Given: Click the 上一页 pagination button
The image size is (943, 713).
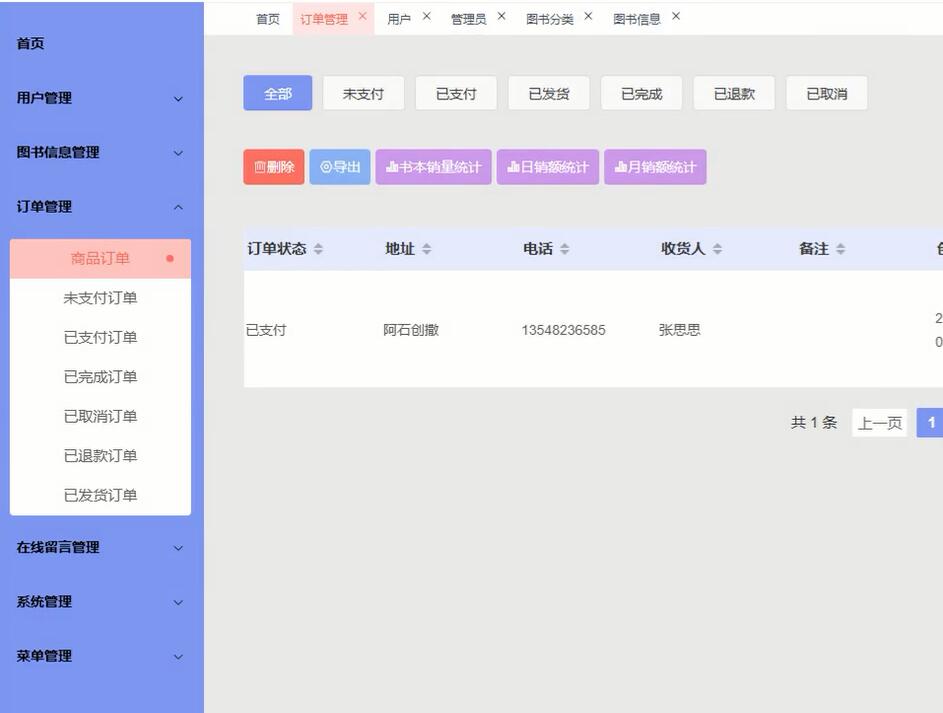Looking at the screenshot, I should [879, 420].
